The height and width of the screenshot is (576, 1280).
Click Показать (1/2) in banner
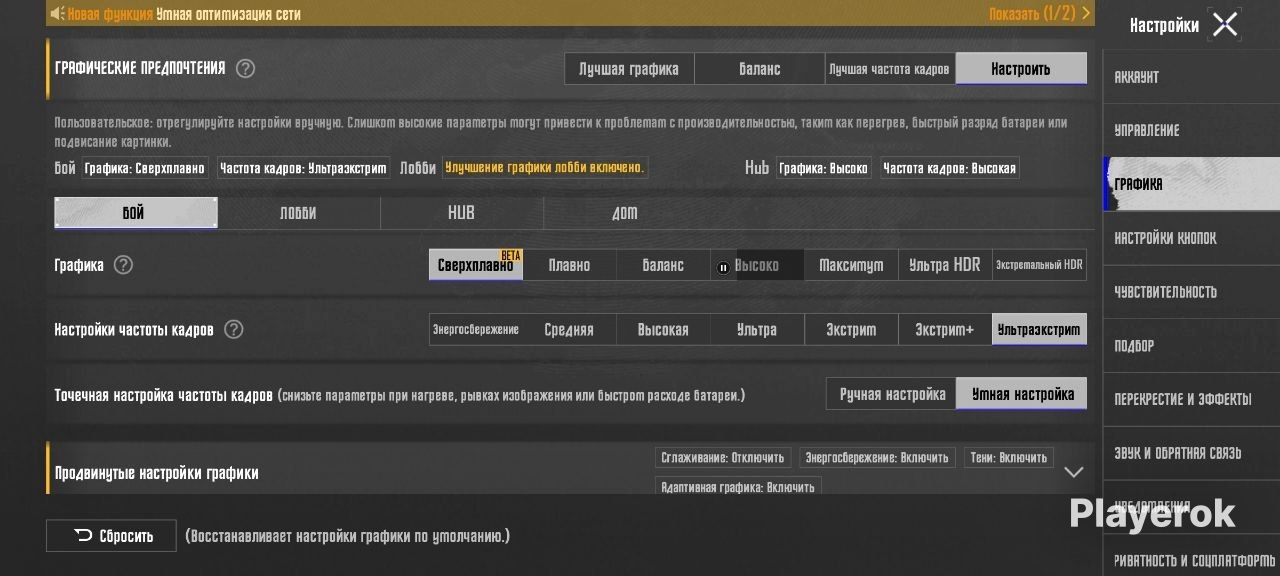(x=1032, y=14)
